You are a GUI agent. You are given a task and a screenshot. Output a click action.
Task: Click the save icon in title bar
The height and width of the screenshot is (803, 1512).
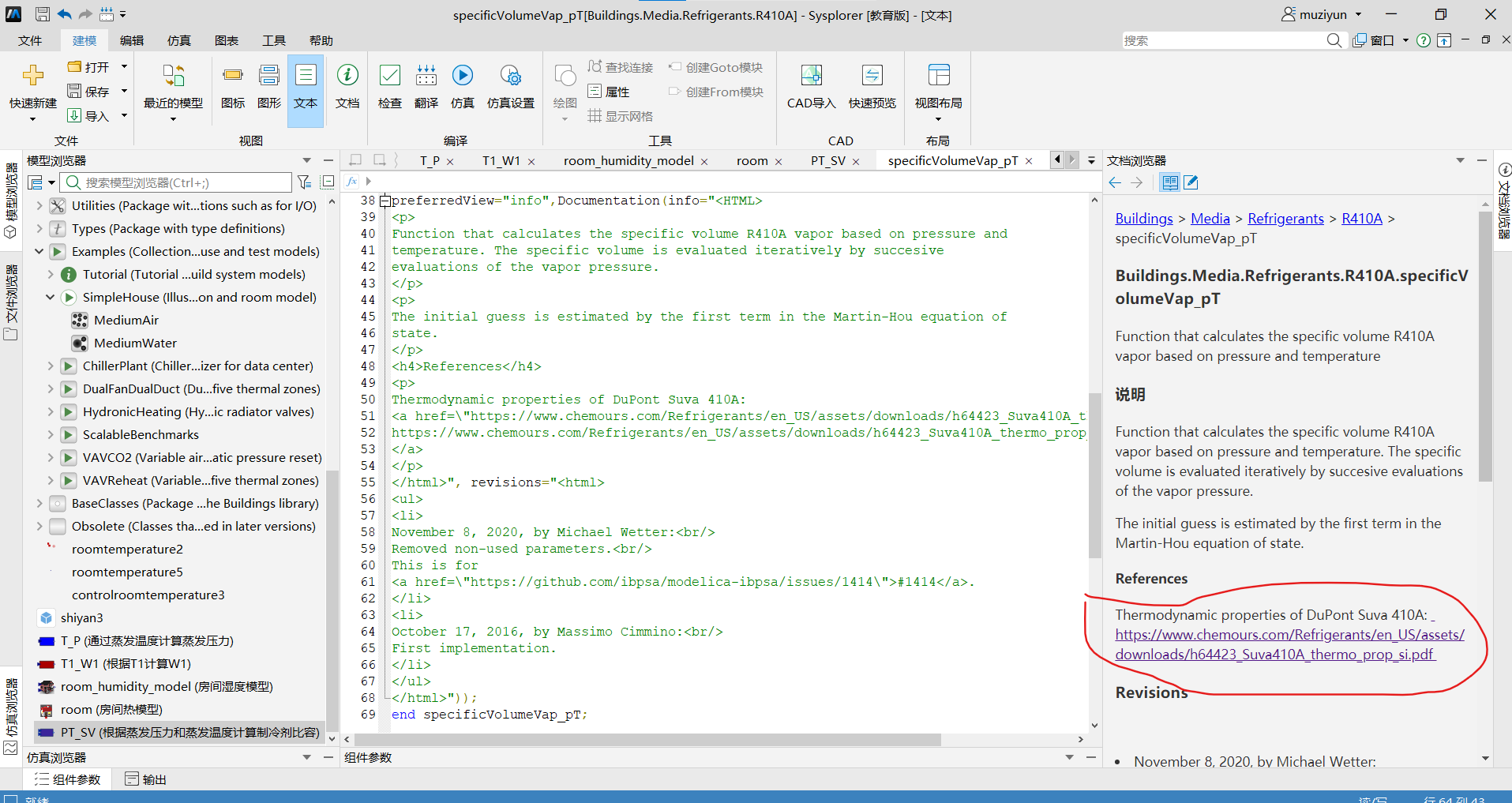click(43, 14)
